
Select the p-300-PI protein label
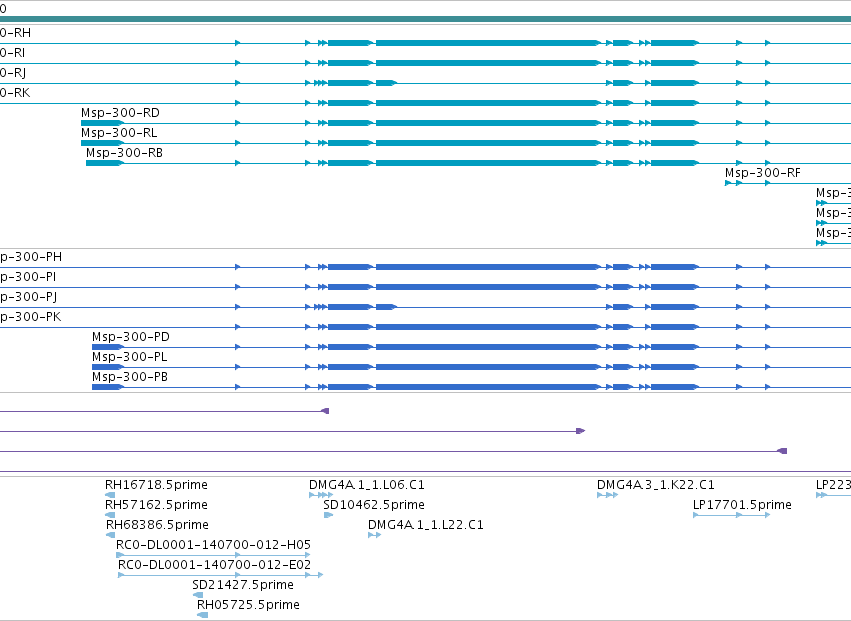coord(28,277)
